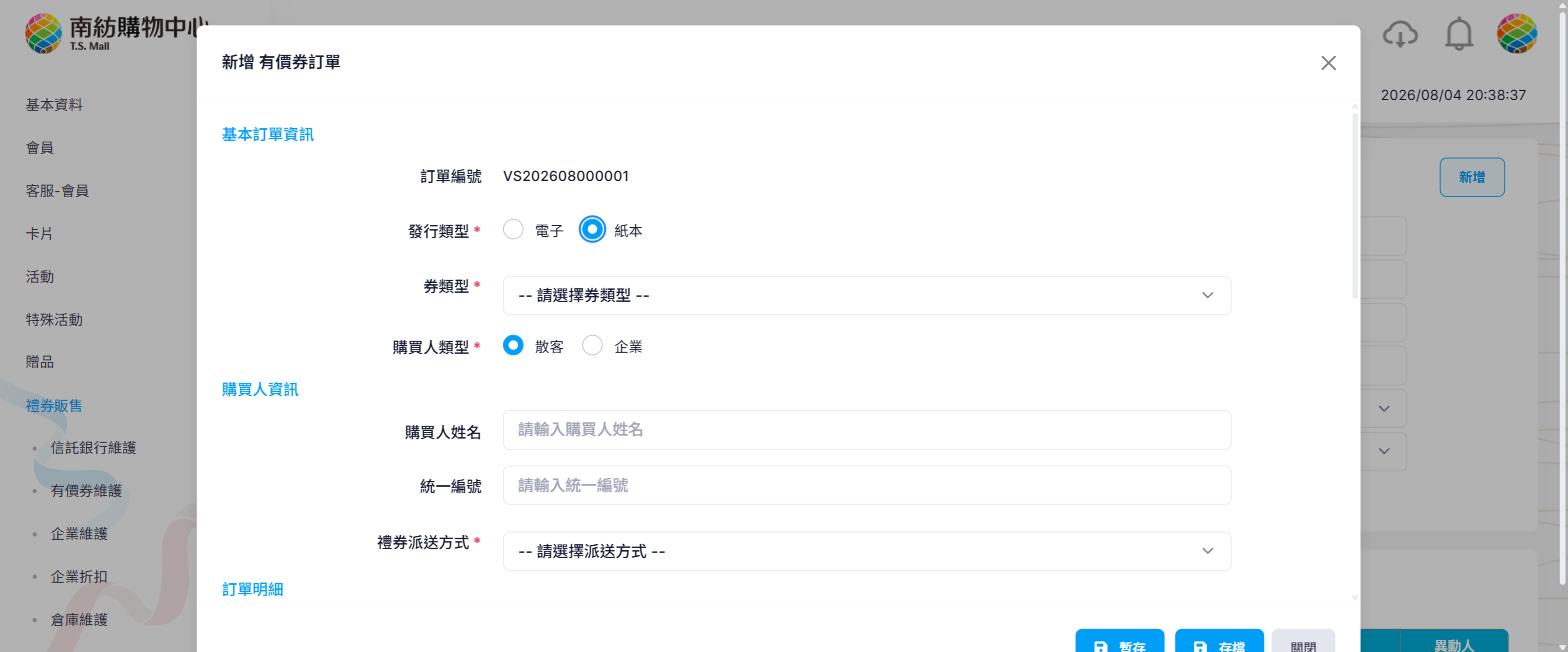Click the 關閉 button in dialog footer
The width and height of the screenshot is (1568, 652).
tap(1303, 642)
